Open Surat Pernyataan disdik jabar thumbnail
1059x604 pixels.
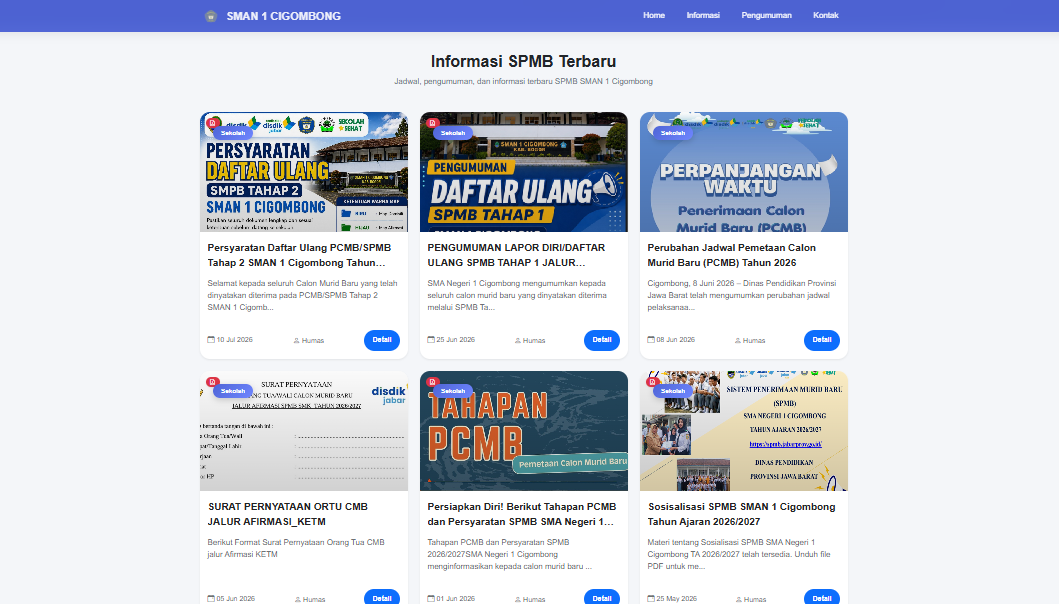point(304,431)
